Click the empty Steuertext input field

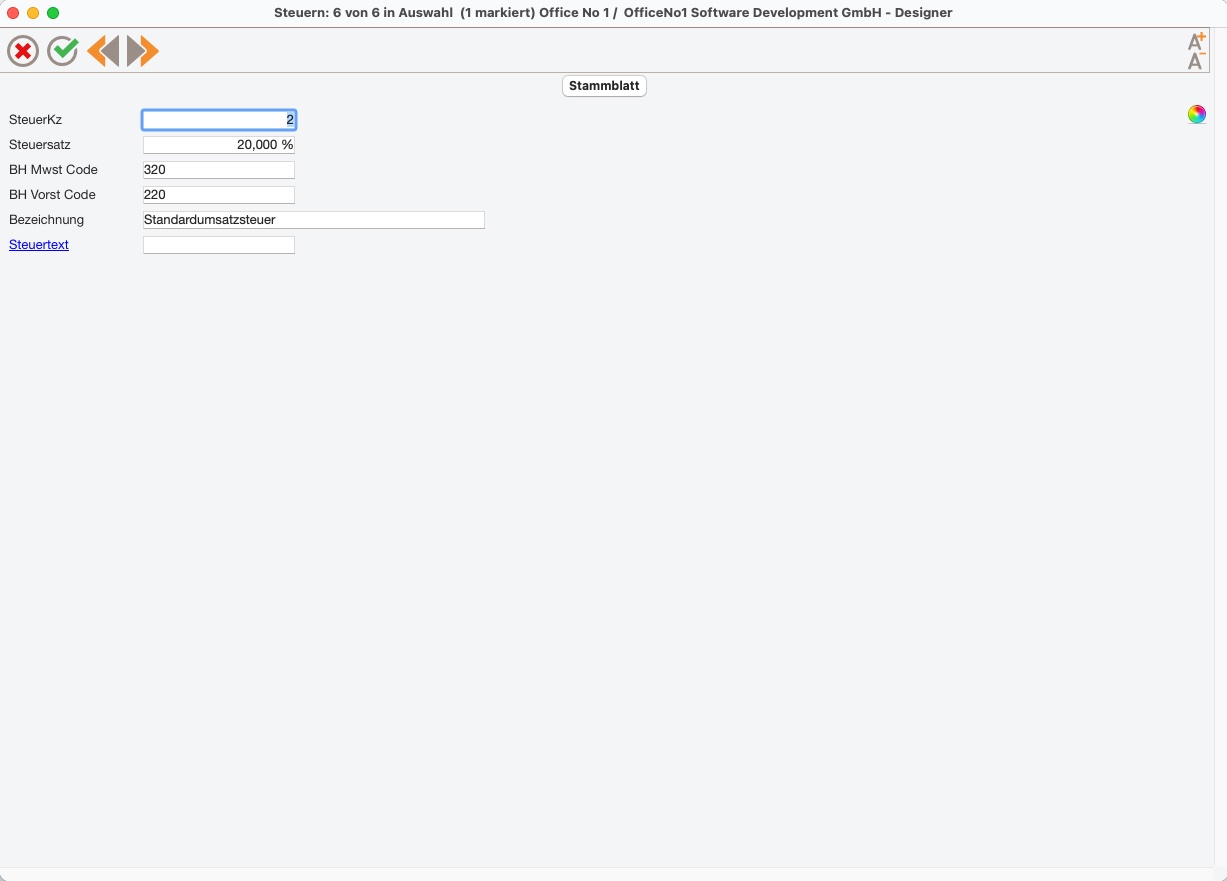[x=219, y=245]
